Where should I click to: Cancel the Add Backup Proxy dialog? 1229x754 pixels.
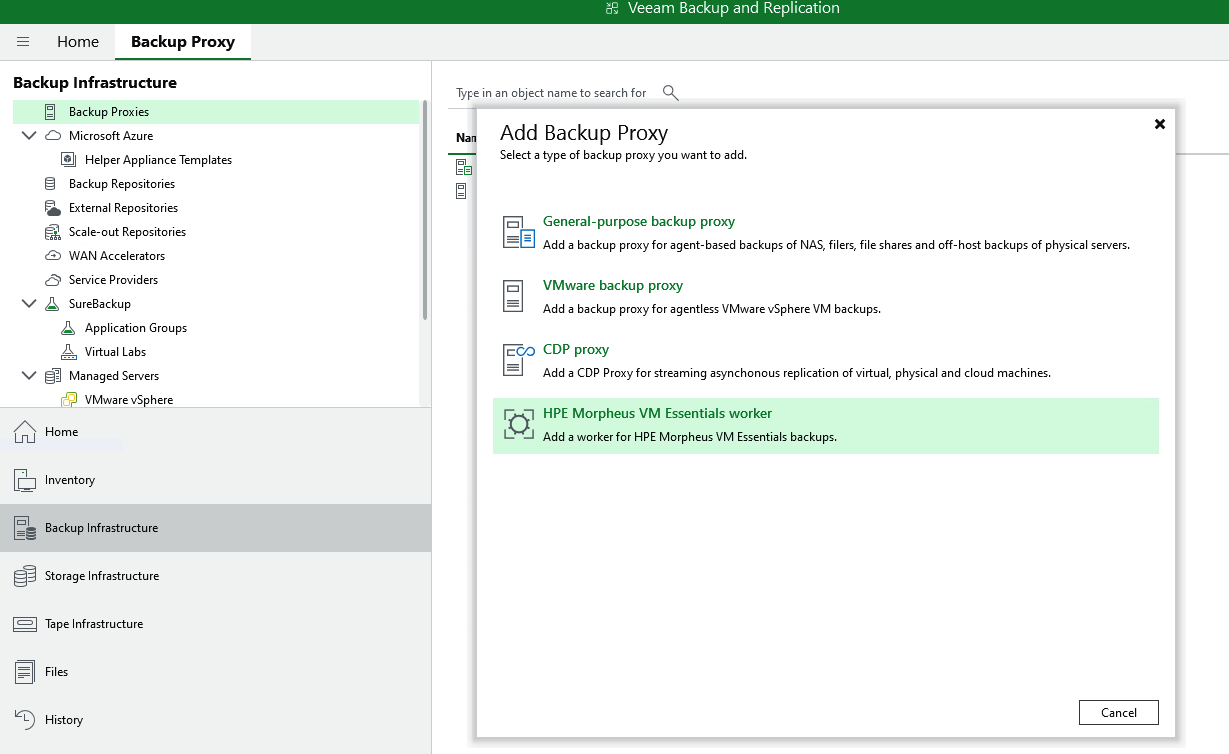pos(1119,713)
